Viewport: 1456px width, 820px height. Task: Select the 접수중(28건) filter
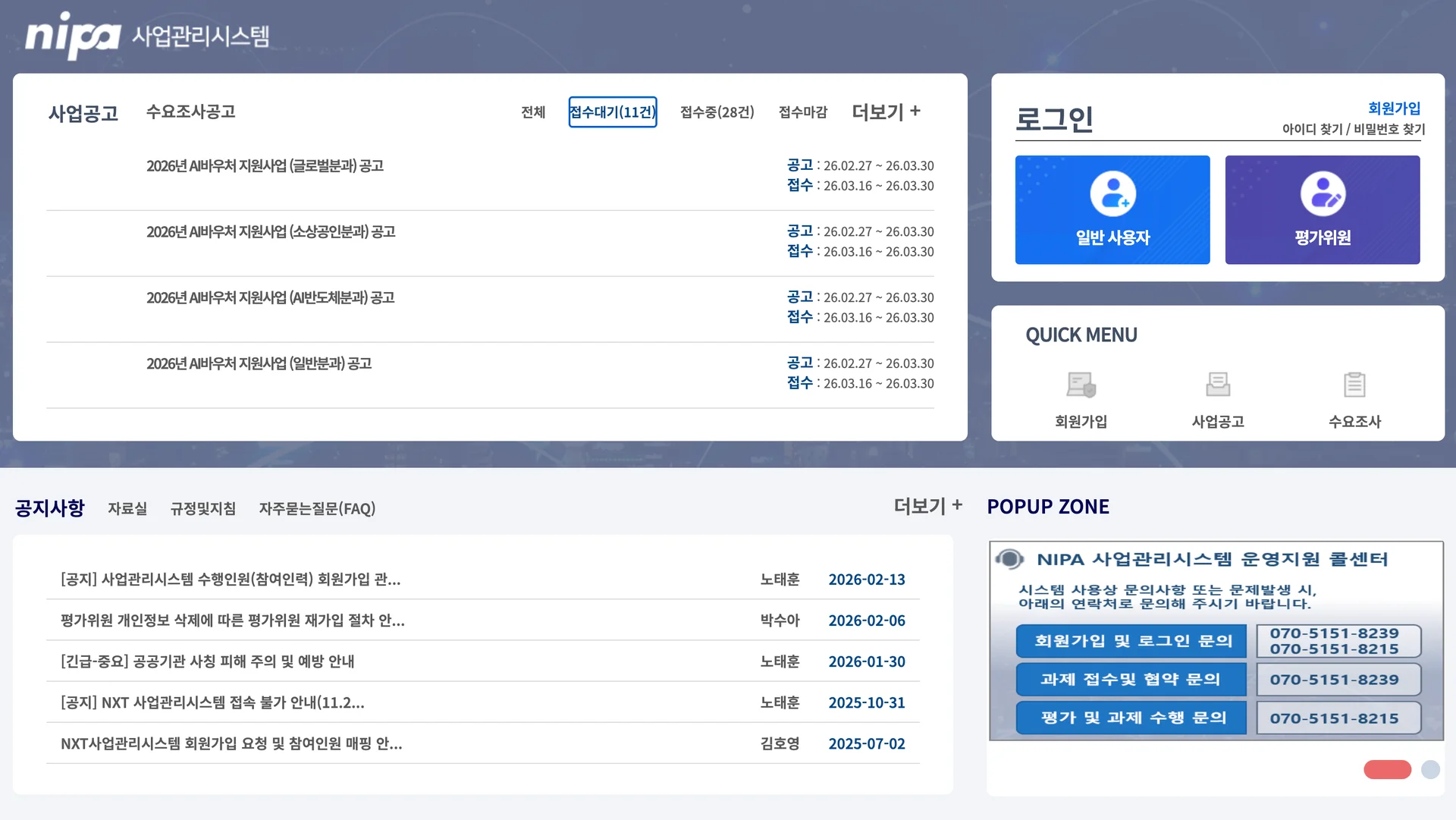click(716, 112)
